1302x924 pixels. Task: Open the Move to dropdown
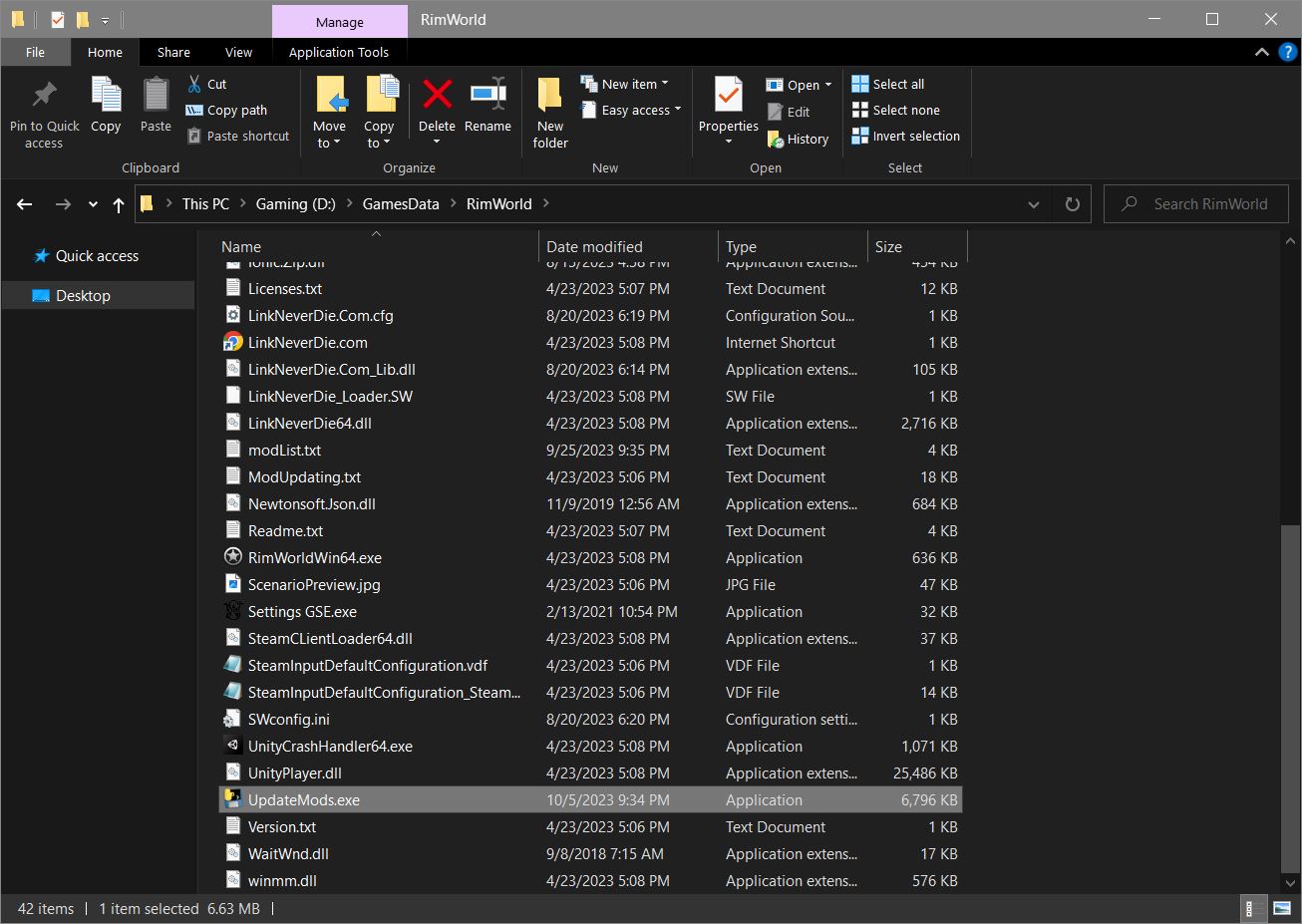pyautogui.click(x=329, y=112)
